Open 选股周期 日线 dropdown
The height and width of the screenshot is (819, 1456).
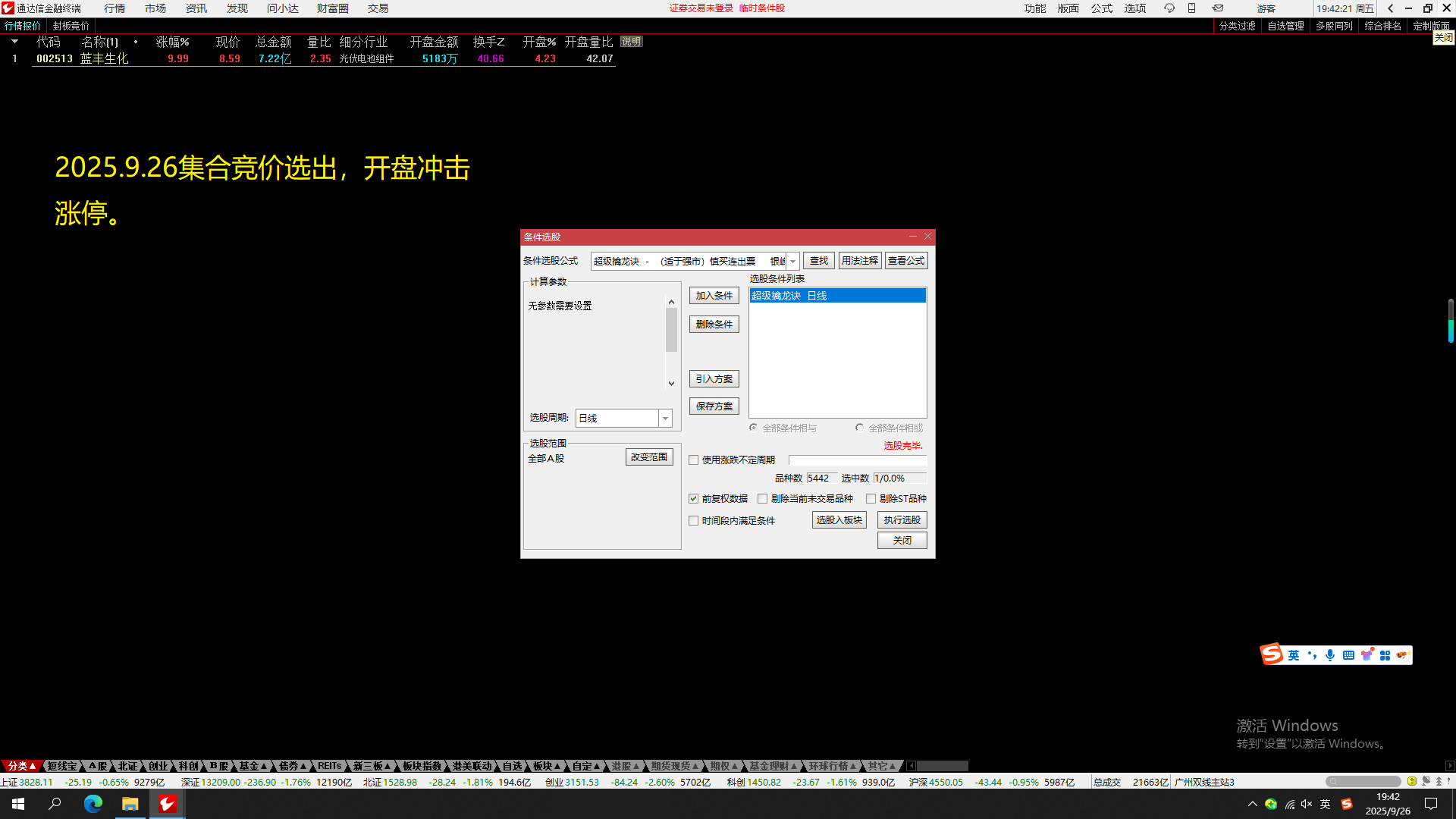coord(665,419)
